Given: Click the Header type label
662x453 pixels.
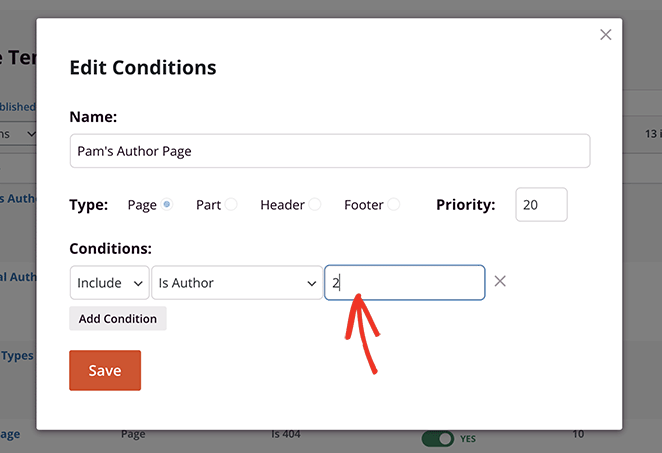Looking at the screenshot, I should tap(282, 205).
